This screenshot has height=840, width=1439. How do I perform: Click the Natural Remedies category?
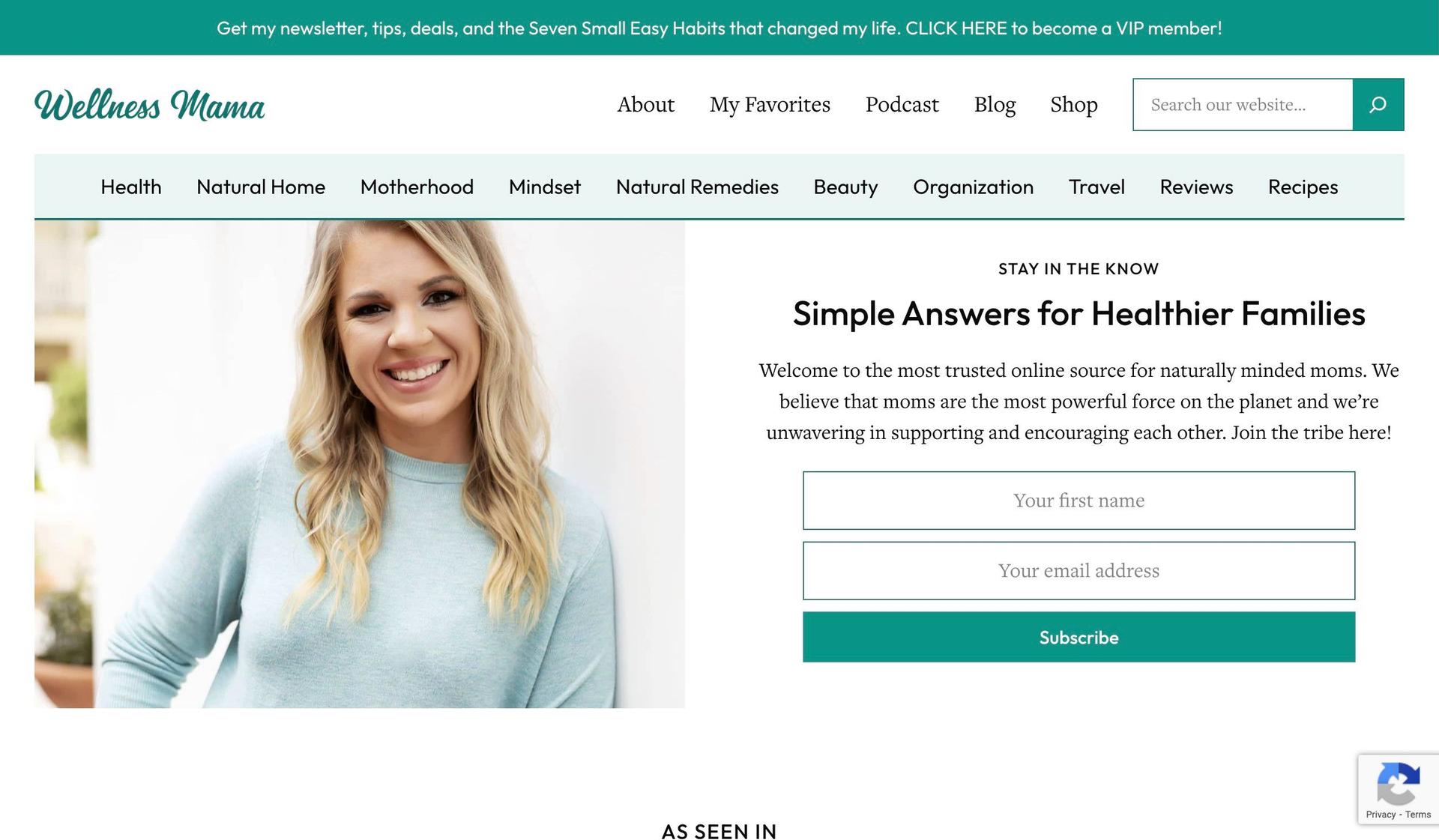(697, 185)
